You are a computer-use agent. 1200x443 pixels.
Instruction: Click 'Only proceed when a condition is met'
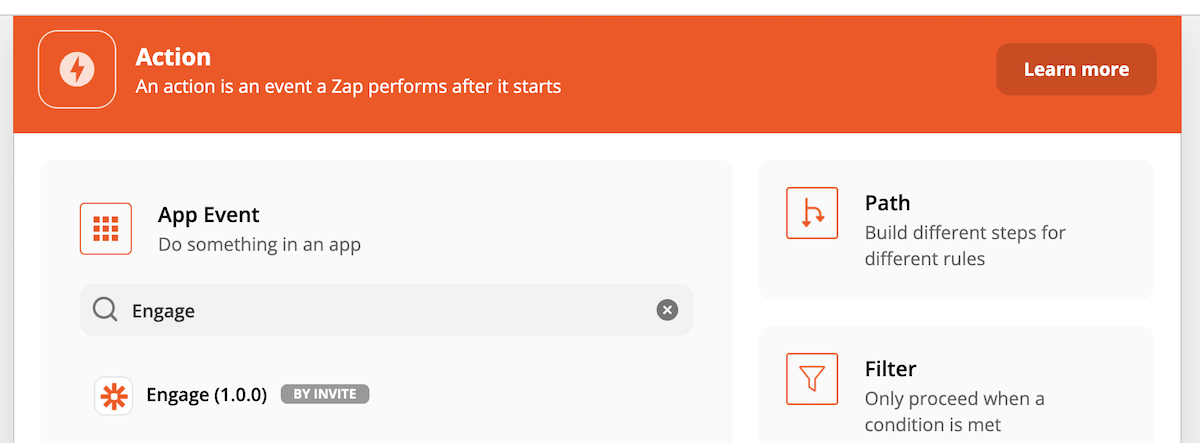pyautogui.click(x=955, y=412)
